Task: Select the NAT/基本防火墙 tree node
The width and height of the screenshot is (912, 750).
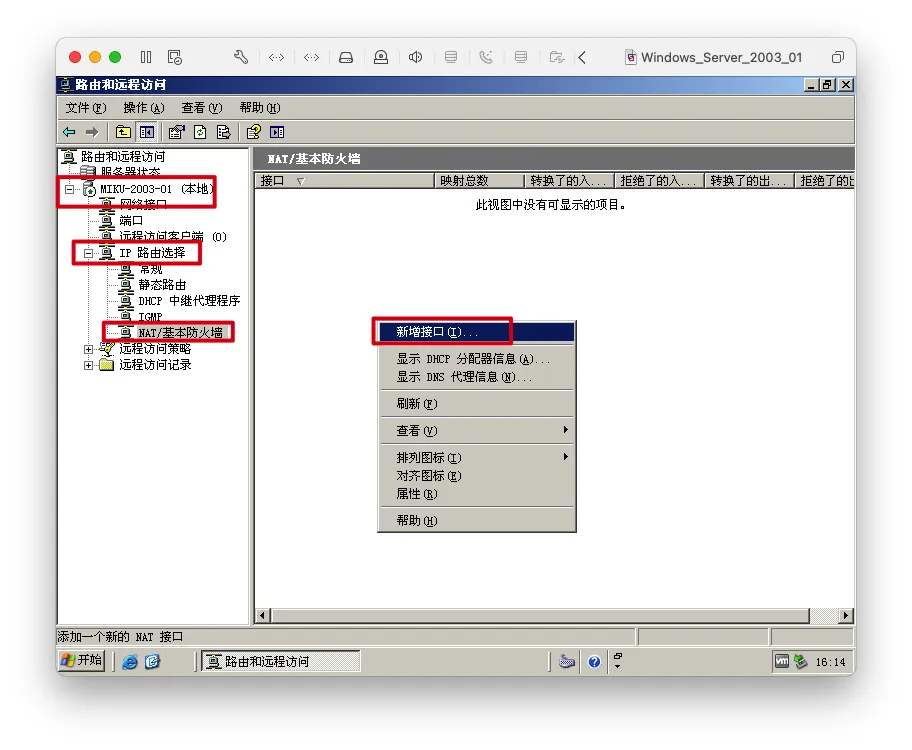Action: point(180,332)
